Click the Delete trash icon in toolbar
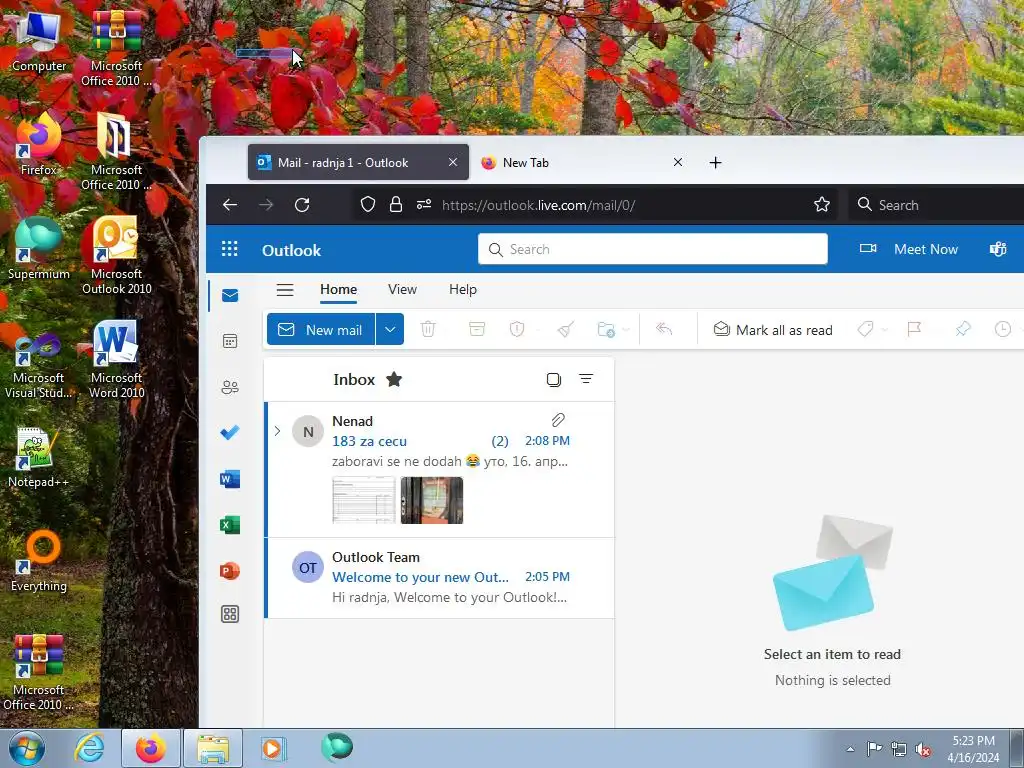The image size is (1024, 768). tap(428, 329)
